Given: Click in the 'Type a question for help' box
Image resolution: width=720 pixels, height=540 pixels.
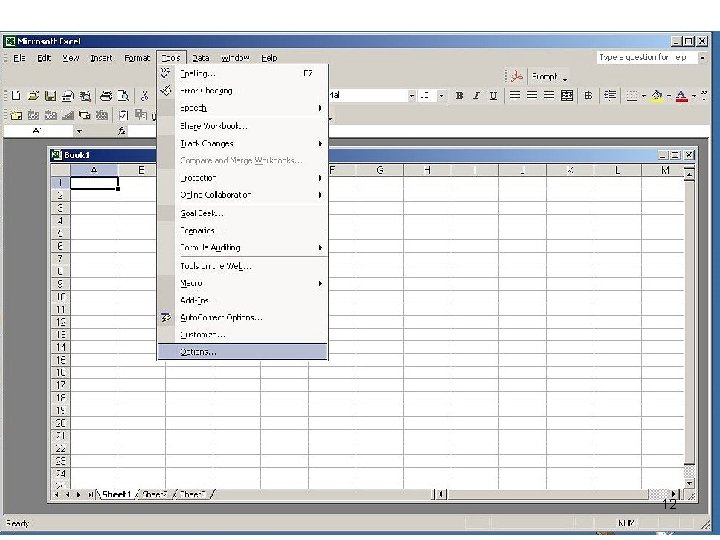Looking at the screenshot, I should 647,58.
